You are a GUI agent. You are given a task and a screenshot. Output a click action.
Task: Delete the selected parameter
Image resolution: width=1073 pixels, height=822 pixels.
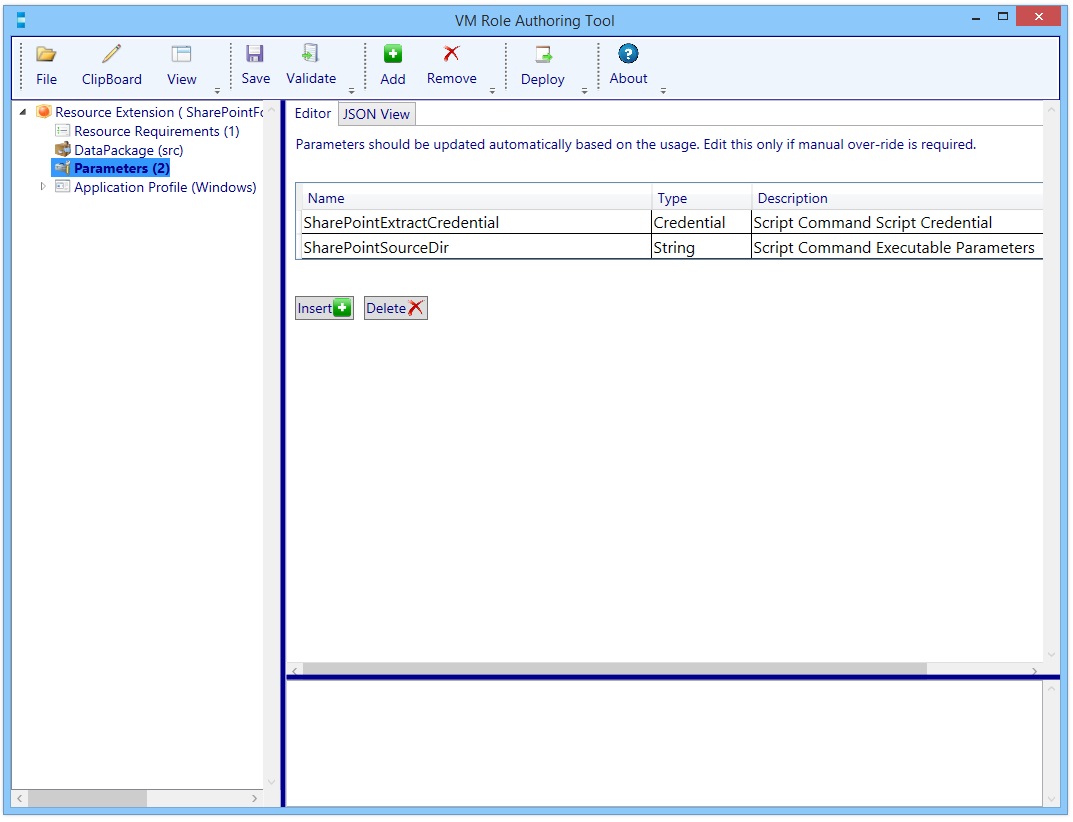click(x=396, y=308)
